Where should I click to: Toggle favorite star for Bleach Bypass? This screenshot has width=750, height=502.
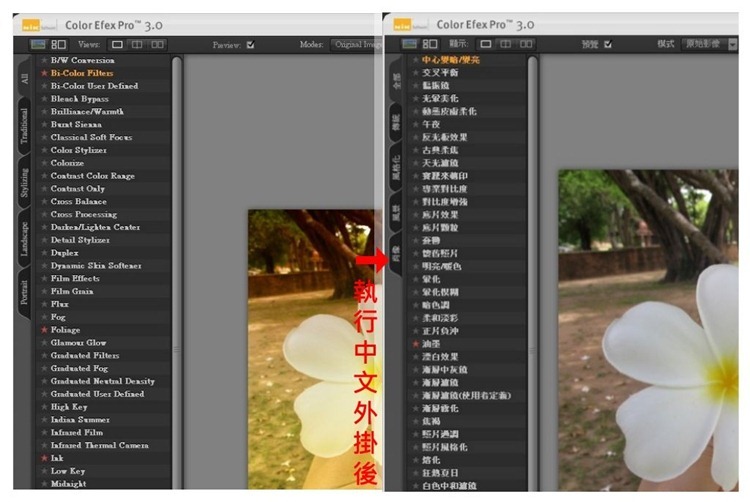coord(44,99)
